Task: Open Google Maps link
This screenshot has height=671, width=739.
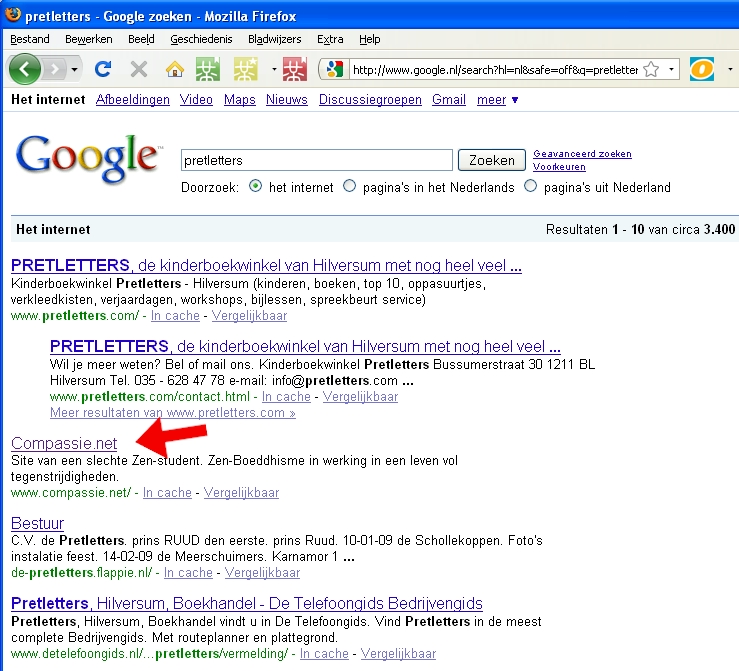Action: coord(239,99)
